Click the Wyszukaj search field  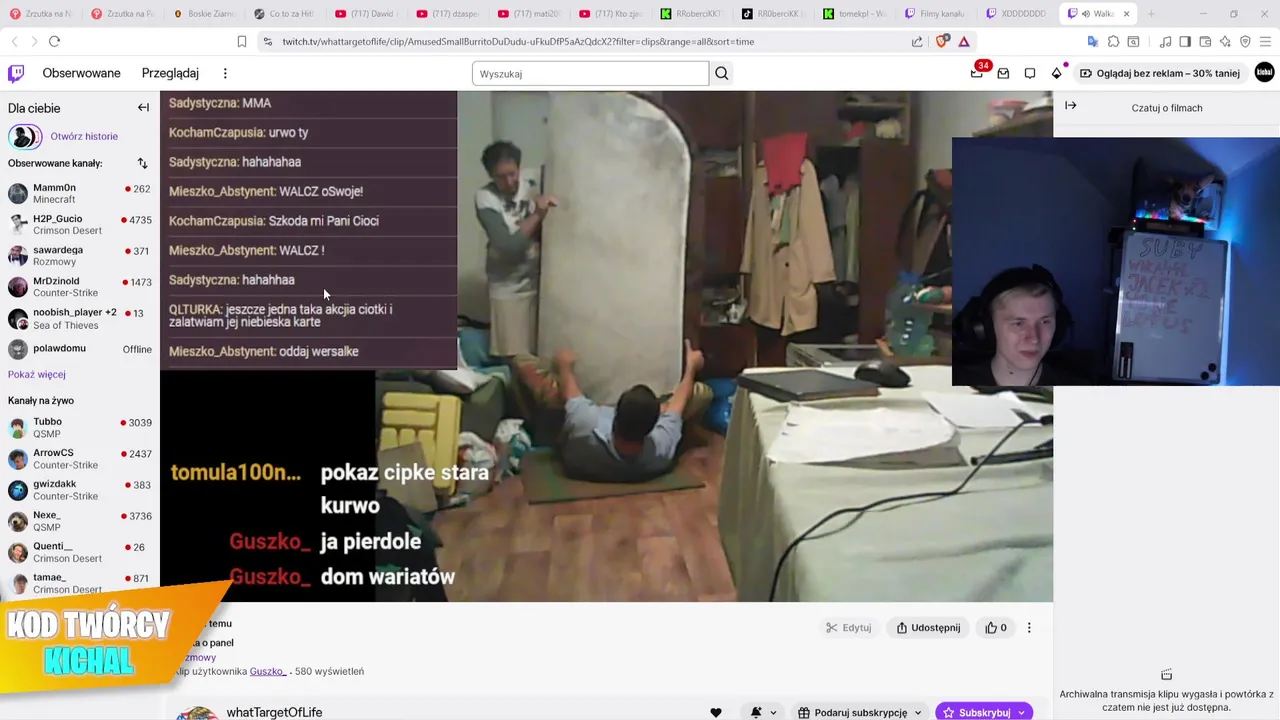(590, 73)
